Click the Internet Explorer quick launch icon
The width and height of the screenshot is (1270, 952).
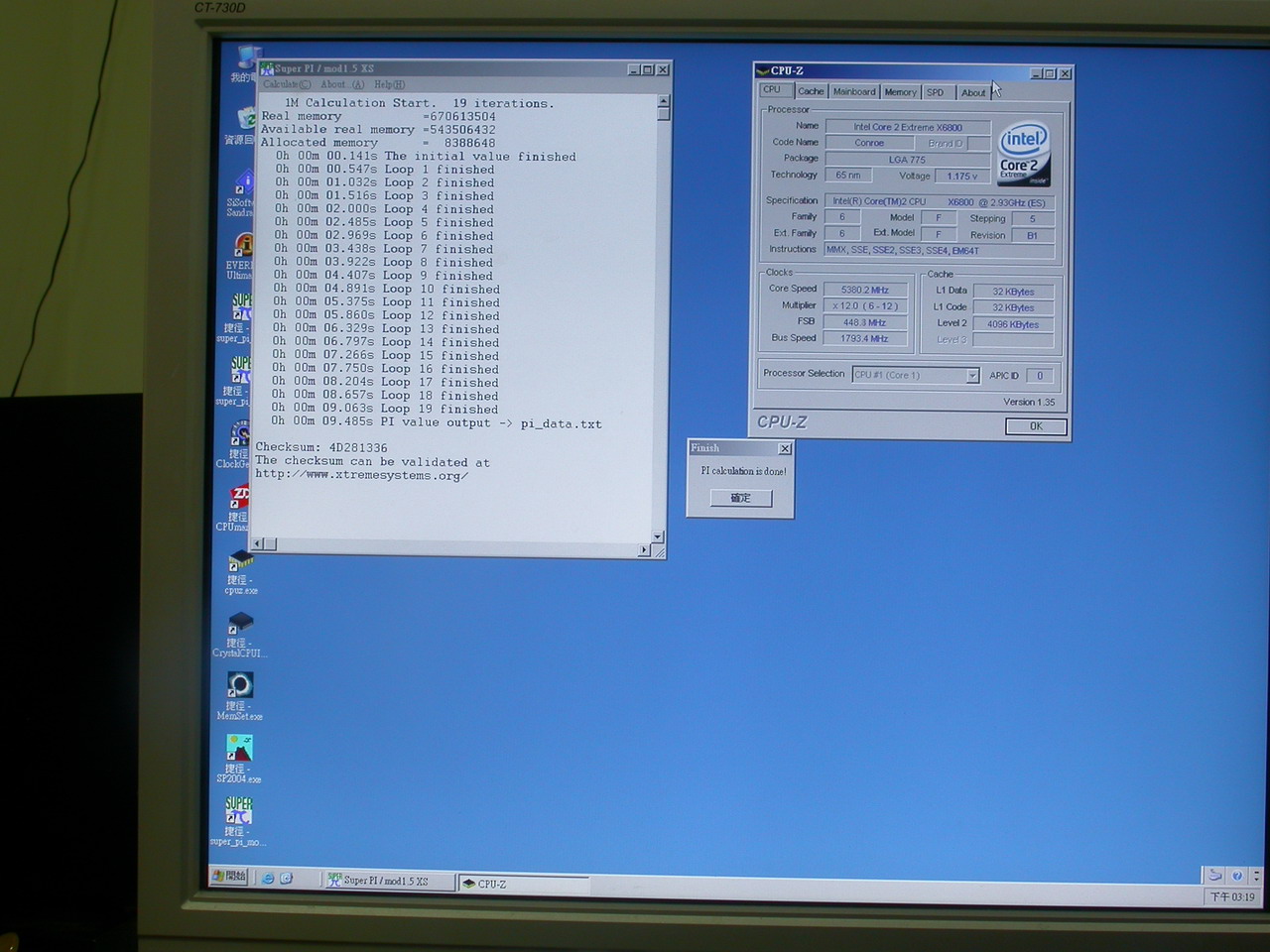tap(268, 878)
